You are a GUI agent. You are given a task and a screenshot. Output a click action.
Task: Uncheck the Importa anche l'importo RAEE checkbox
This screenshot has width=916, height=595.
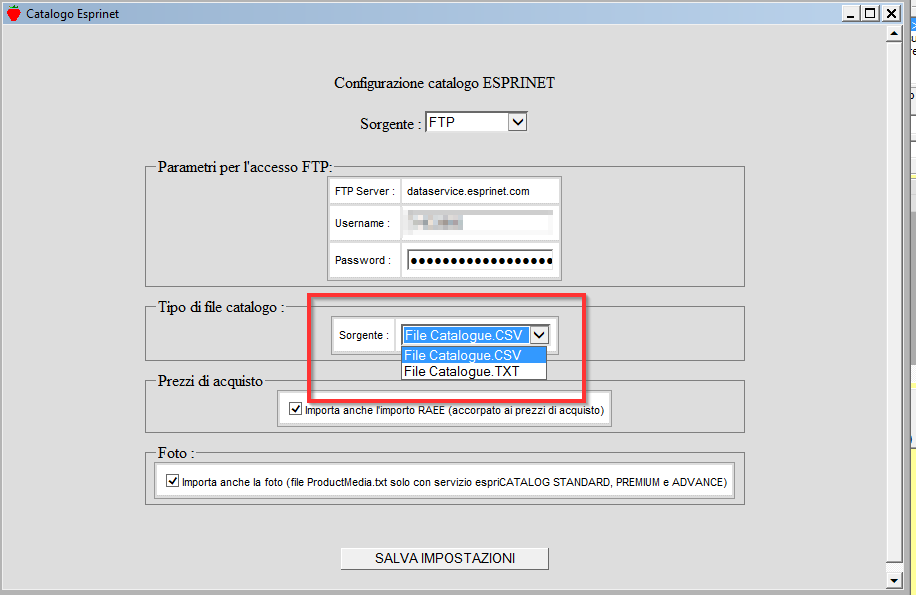tap(296, 409)
